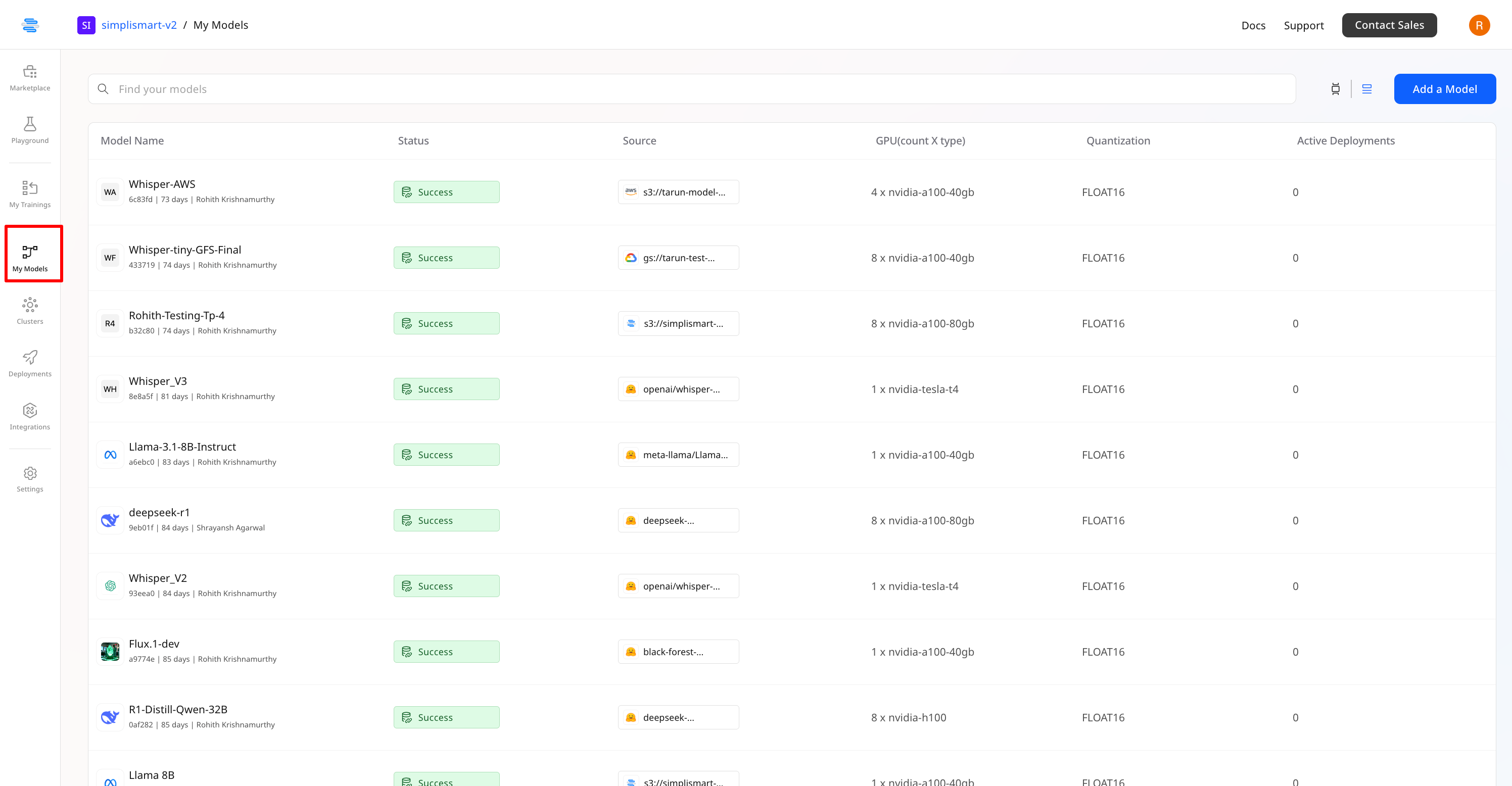Switch to list view layout
The height and width of the screenshot is (786, 1512).
(1367, 89)
